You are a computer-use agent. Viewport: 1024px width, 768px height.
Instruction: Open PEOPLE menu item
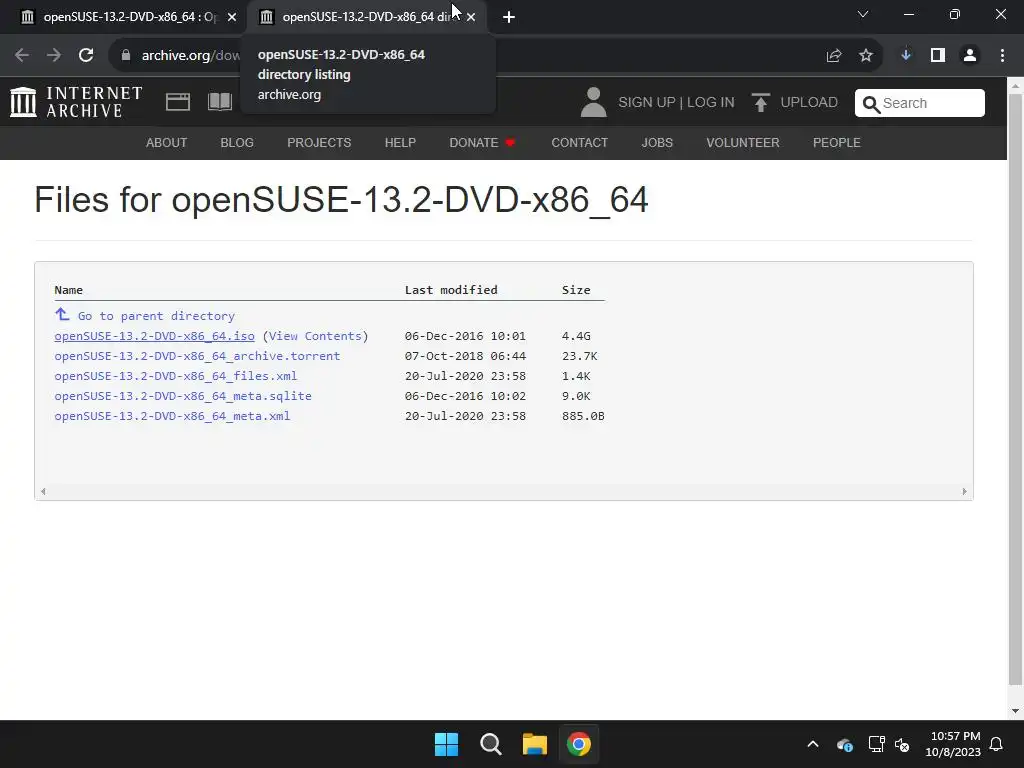coord(837,142)
